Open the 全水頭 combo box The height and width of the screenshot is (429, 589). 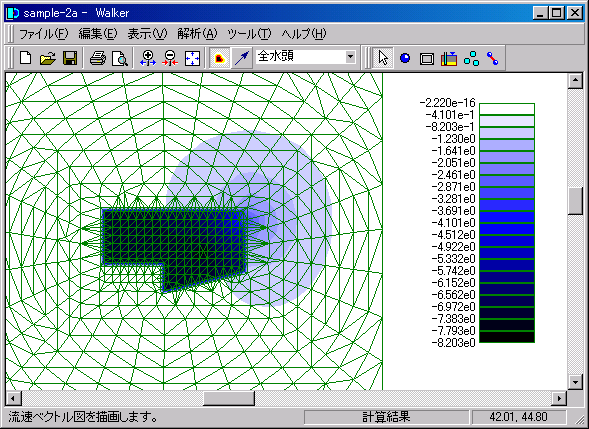click(306, 57)
